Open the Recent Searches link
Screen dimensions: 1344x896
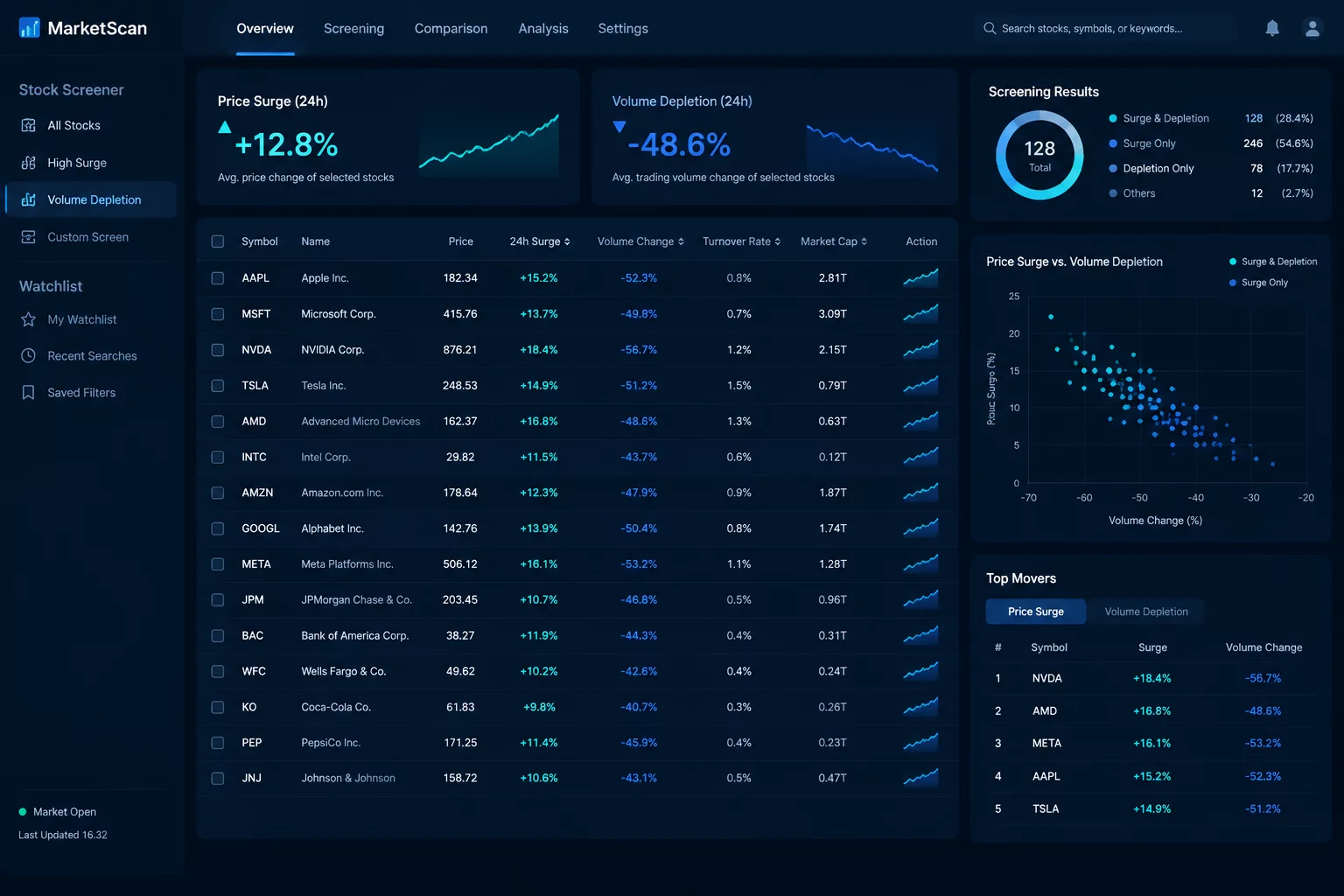point(92,356)
